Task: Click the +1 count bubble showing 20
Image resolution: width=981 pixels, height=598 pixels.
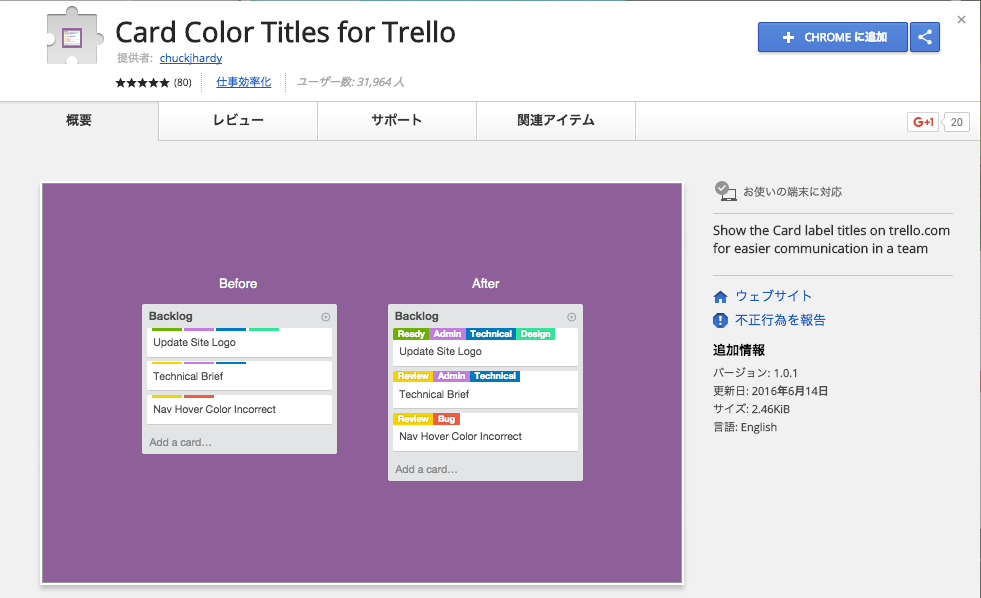Action: click(x=957, y=122)
